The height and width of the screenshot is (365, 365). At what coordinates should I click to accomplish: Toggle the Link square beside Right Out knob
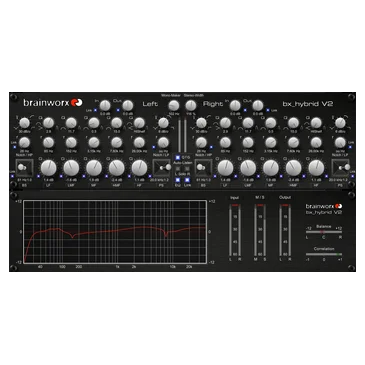[268, 110]
